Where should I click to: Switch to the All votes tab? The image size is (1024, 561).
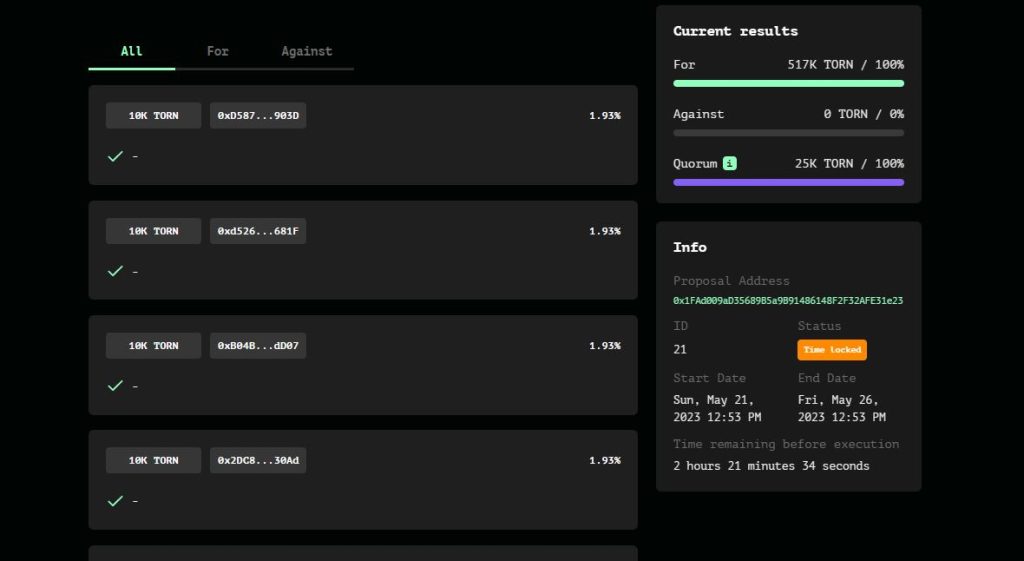131,51
